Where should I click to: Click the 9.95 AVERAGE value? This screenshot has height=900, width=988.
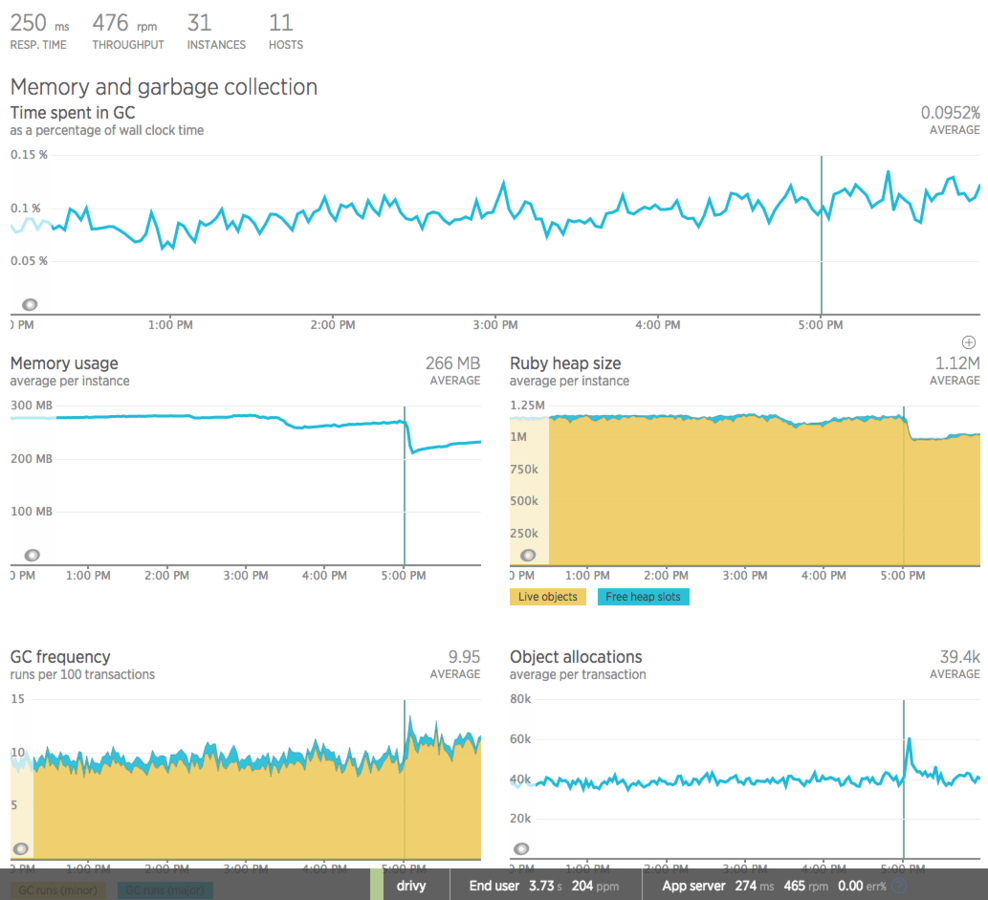[x=455, y=664]
